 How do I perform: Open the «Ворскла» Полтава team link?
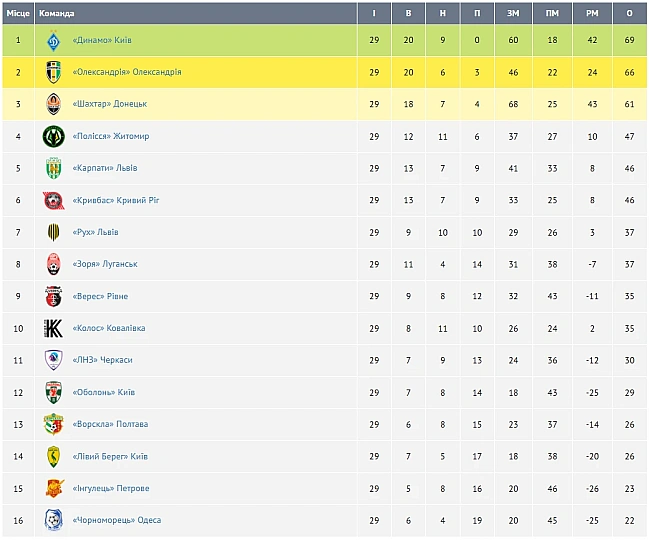click(109, 424)
